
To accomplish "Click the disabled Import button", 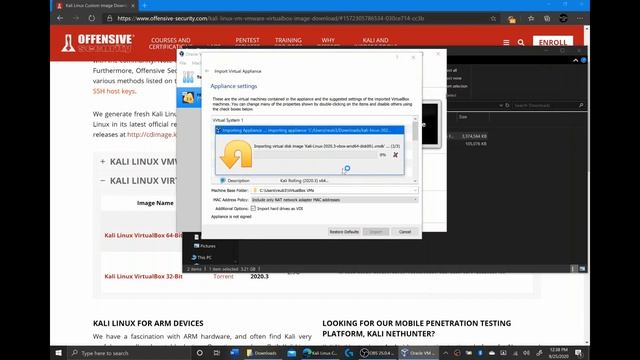I will pyautogui.click(x=376, y=232).
